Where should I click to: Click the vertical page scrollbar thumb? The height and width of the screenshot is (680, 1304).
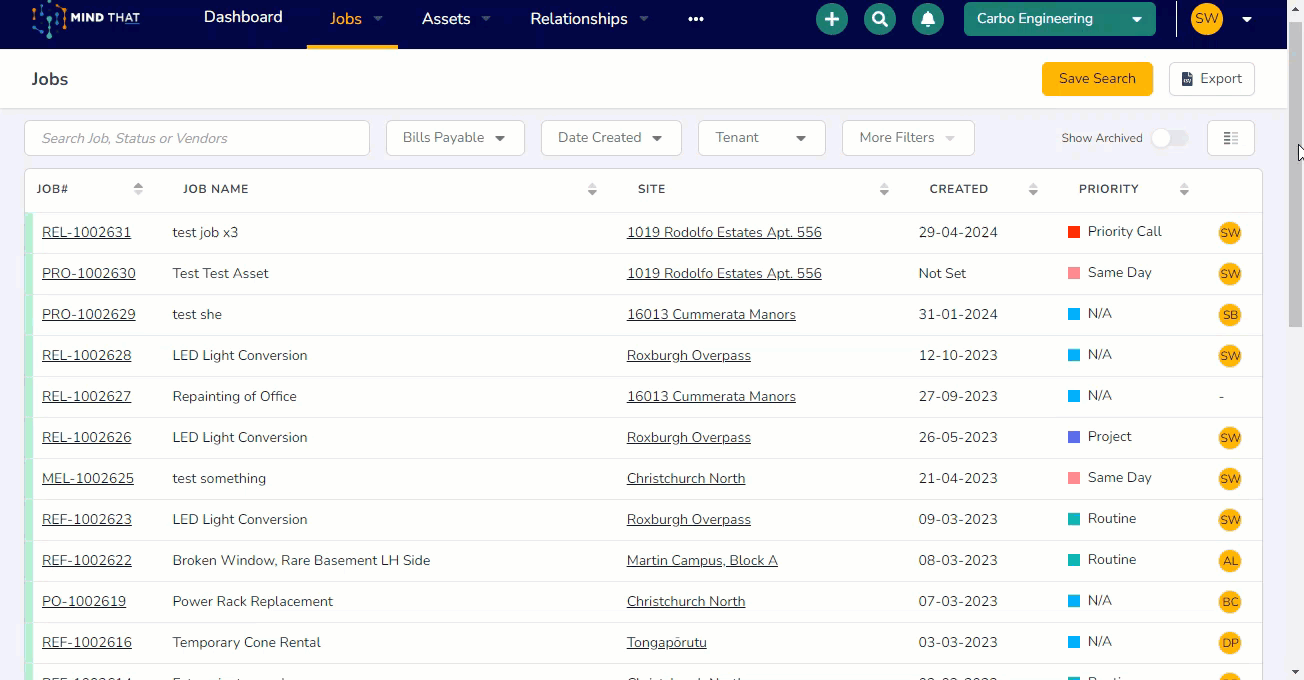tap(1295, 173)
